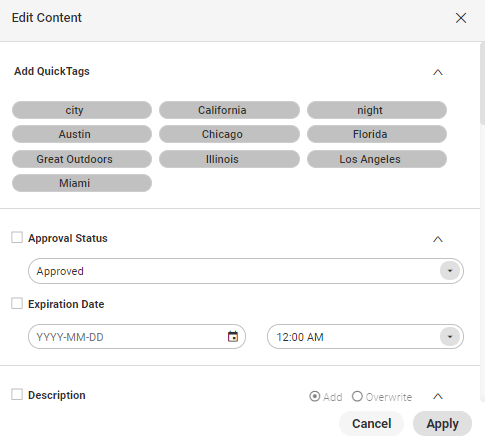Collapse the Add QuickTags section

(x=438, y=72)
